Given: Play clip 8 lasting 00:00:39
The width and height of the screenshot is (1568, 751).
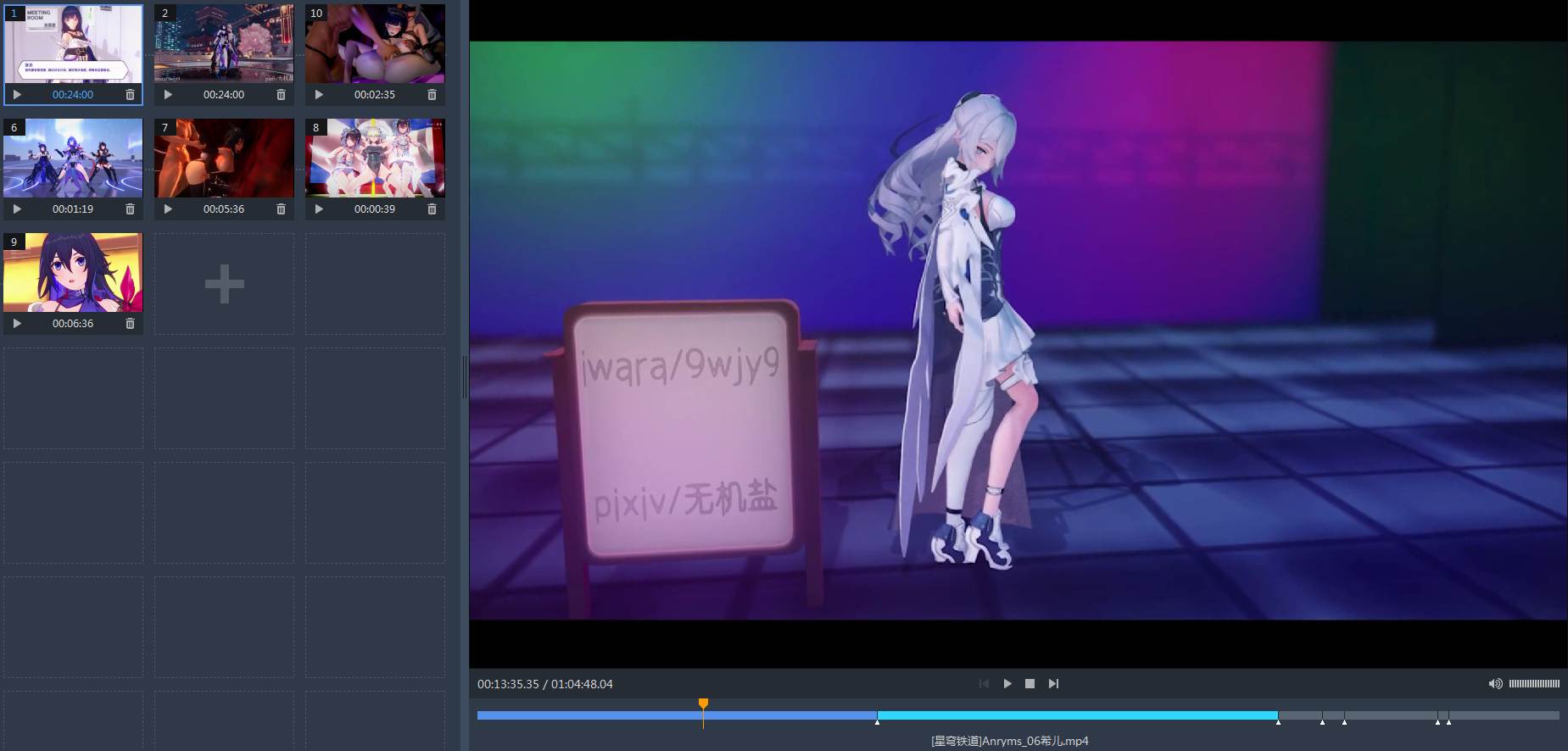Looking at the screenshot, I should pos(319,209).
